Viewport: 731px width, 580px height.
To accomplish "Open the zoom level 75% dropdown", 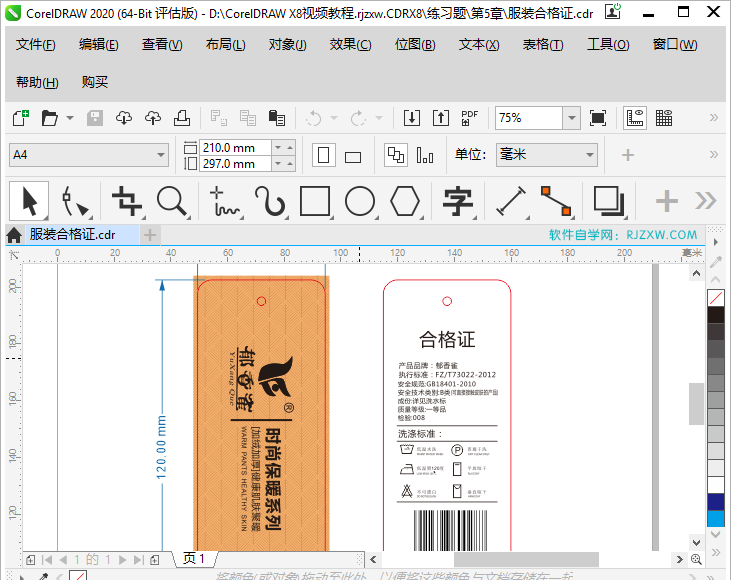I will (x=572, y=118).
